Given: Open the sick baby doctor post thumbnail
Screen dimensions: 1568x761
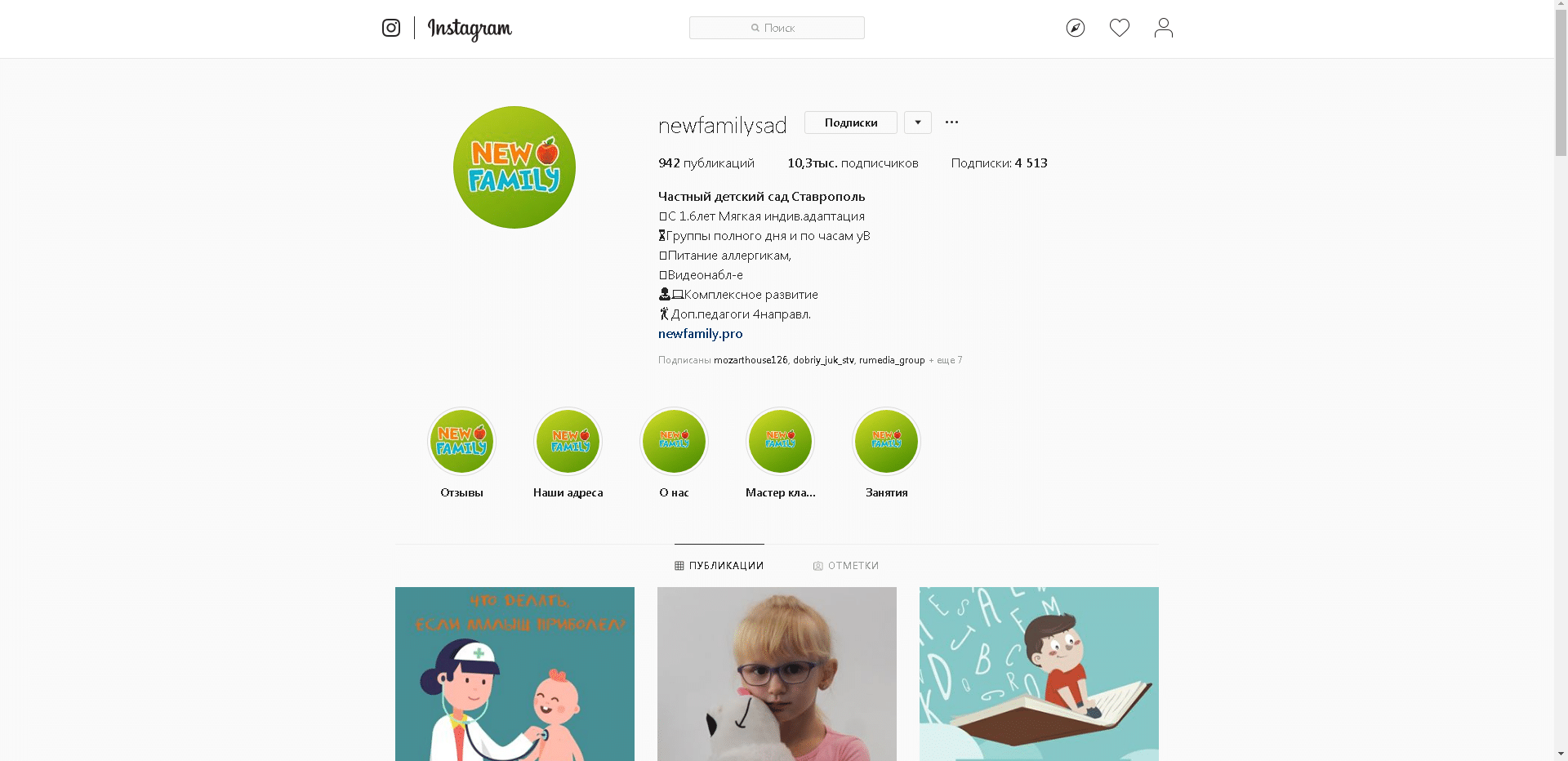Looking at the screenshot, I should point(514,674).
